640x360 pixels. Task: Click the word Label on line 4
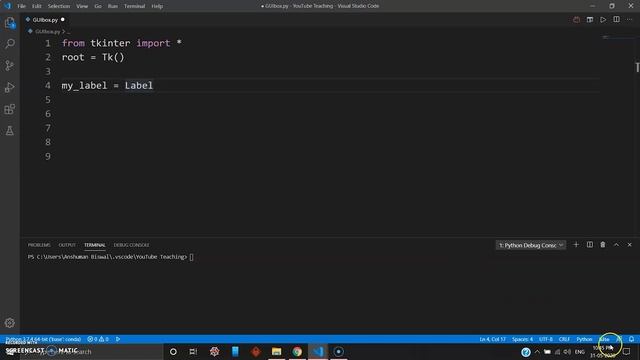pos(139,86)
